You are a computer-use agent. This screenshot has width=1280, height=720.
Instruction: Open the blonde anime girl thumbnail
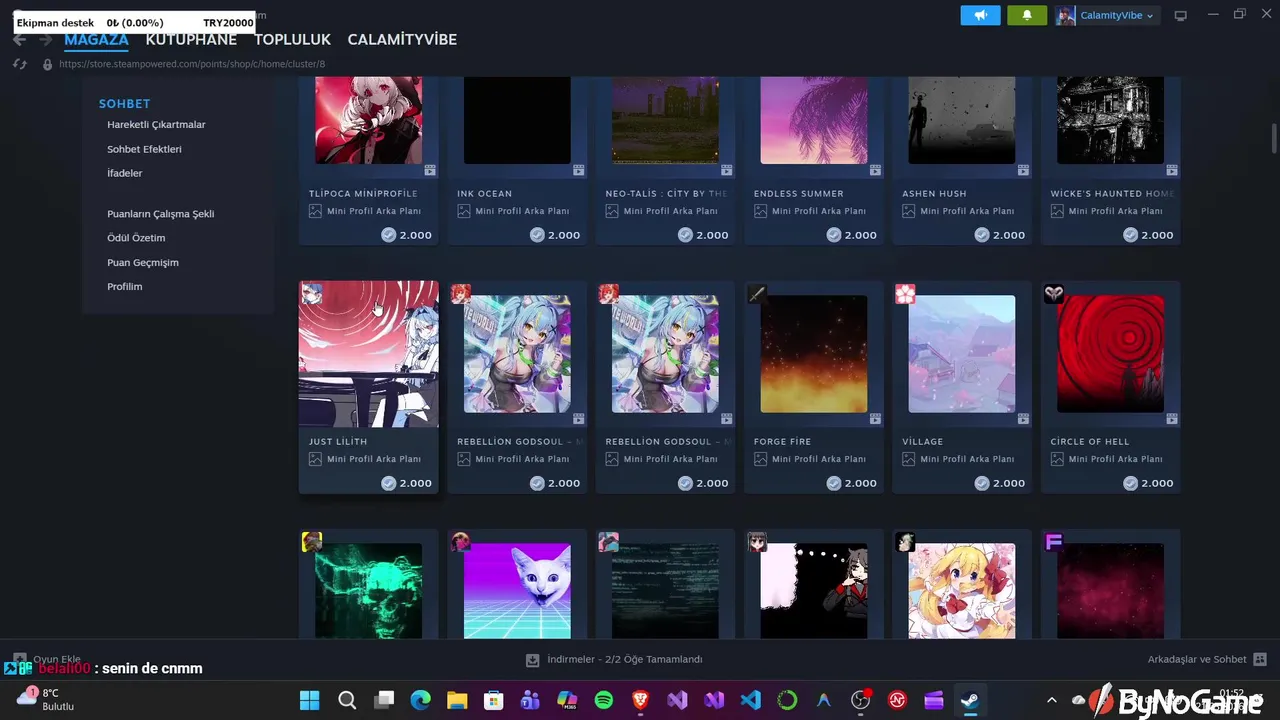point(961,591)
